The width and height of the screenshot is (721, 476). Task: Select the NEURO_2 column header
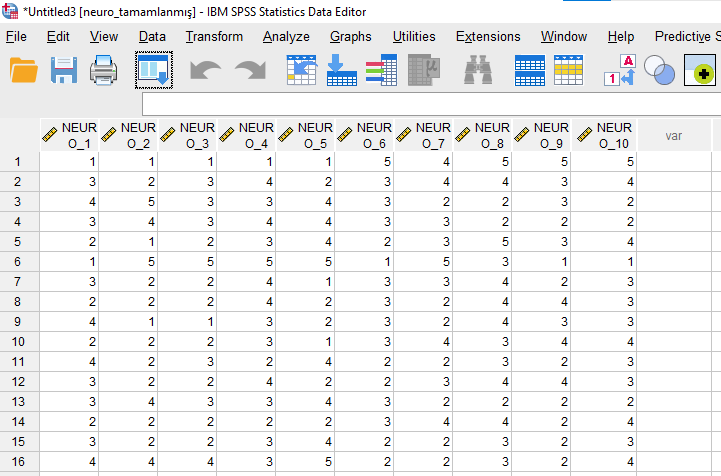click(x=128, y=135)
